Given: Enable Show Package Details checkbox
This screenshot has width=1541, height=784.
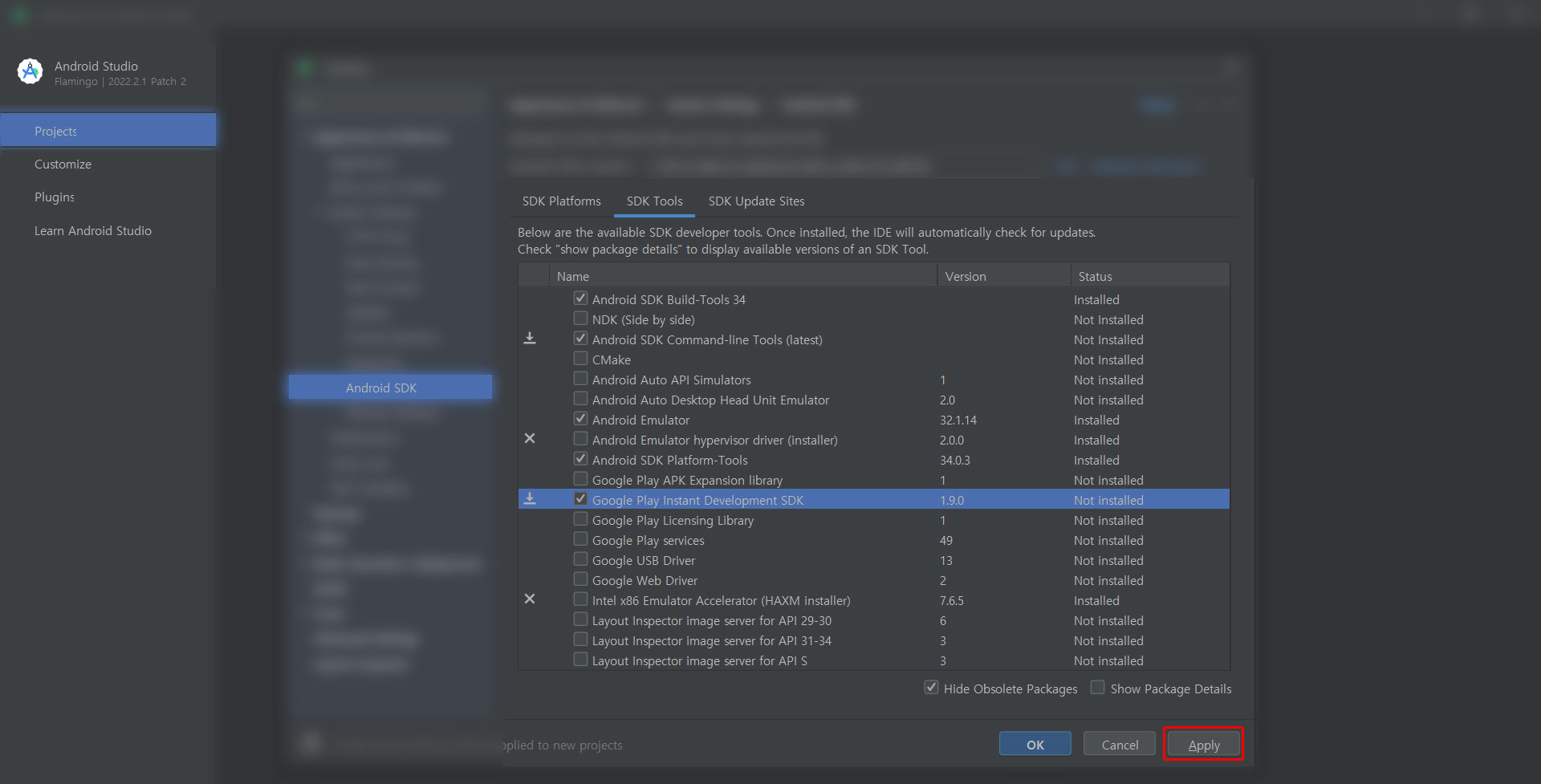Looking at the screenshot, I should (1097, 688).
